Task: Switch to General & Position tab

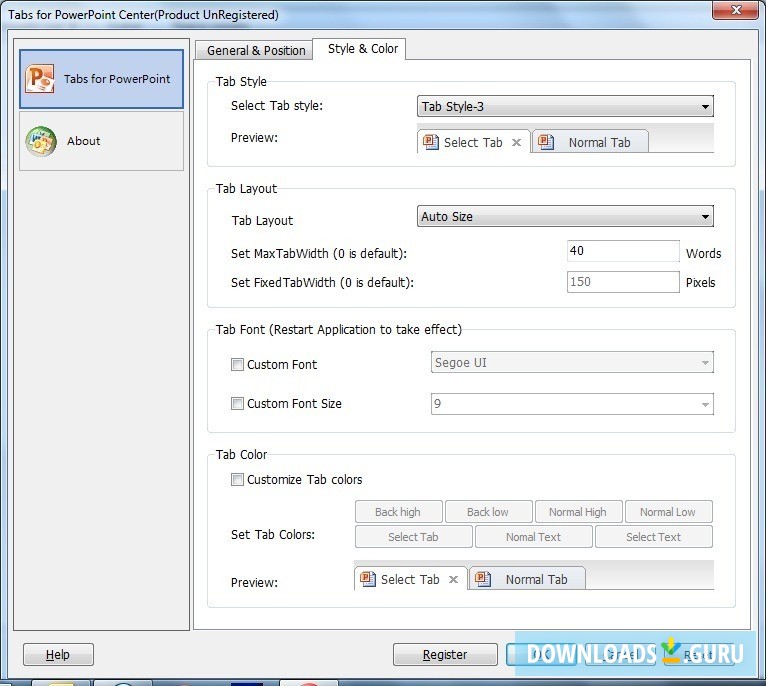Action: point(256,50)
